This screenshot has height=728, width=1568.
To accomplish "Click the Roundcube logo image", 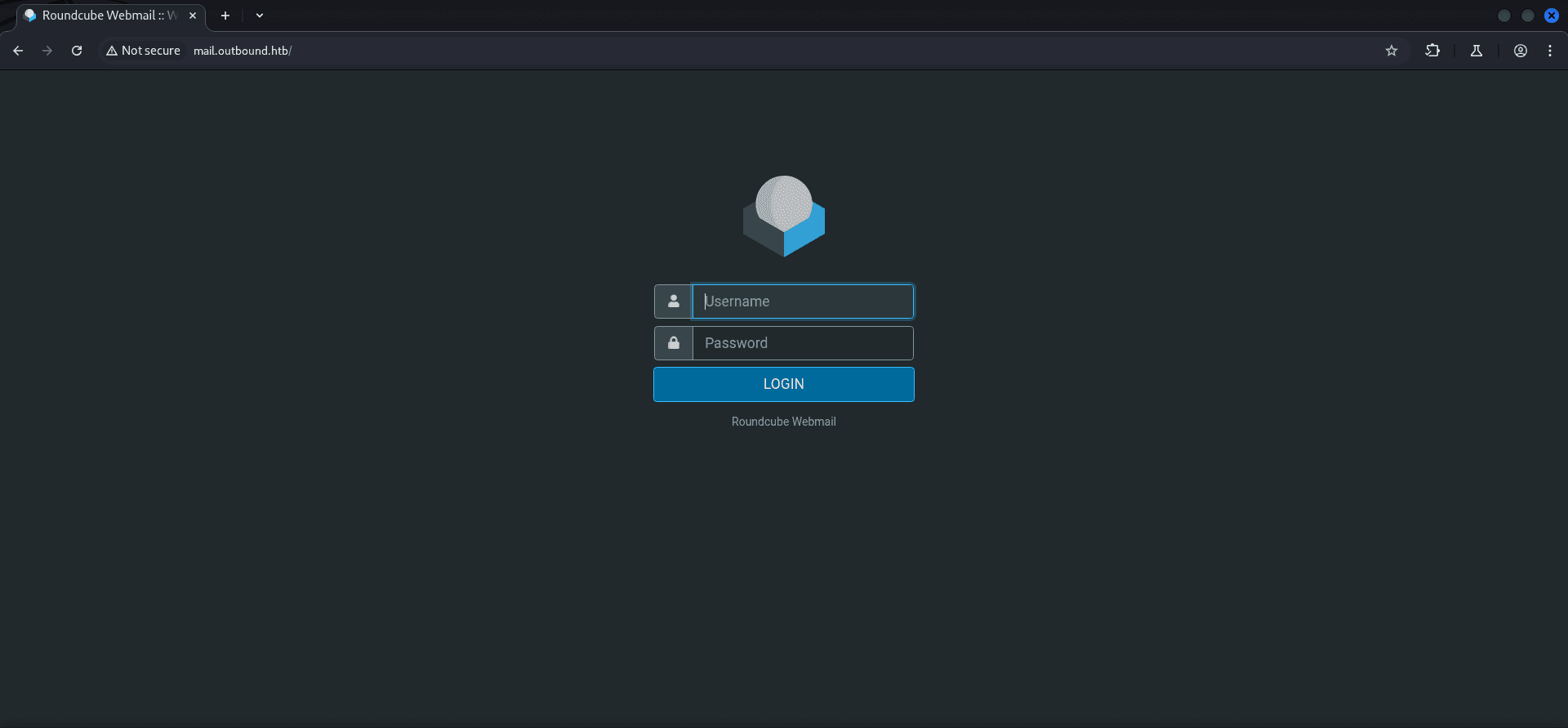I will pyautogui.click(x=783, y=217).
